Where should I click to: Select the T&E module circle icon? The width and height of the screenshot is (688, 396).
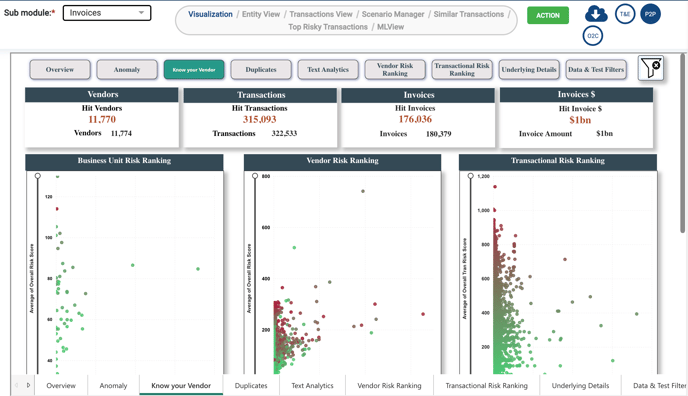coord(625,14)
